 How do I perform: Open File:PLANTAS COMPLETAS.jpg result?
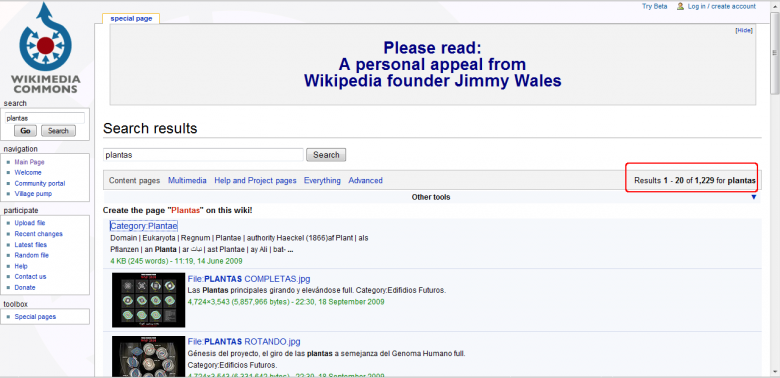pos(249,279)
